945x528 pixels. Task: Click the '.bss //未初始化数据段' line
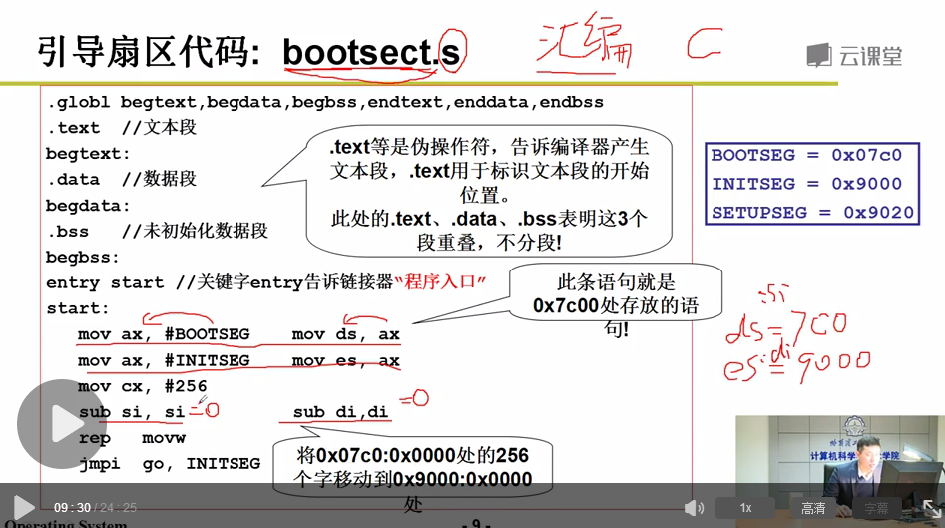click(157, 231)
